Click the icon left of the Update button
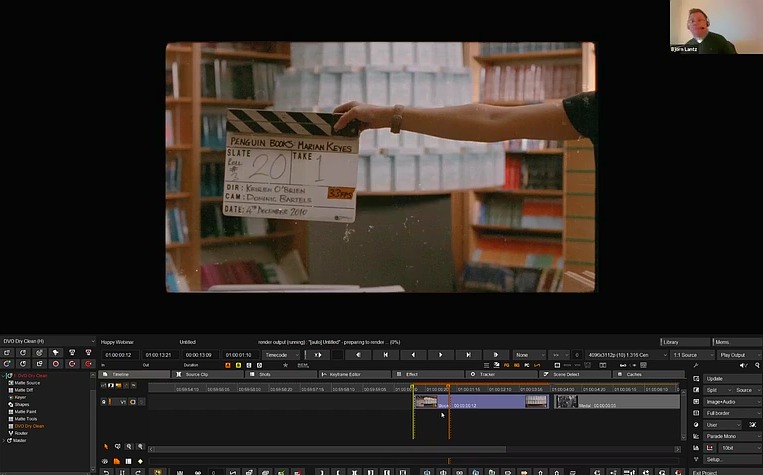This screenshot has height=475, width=763. (x=696, y=379)
